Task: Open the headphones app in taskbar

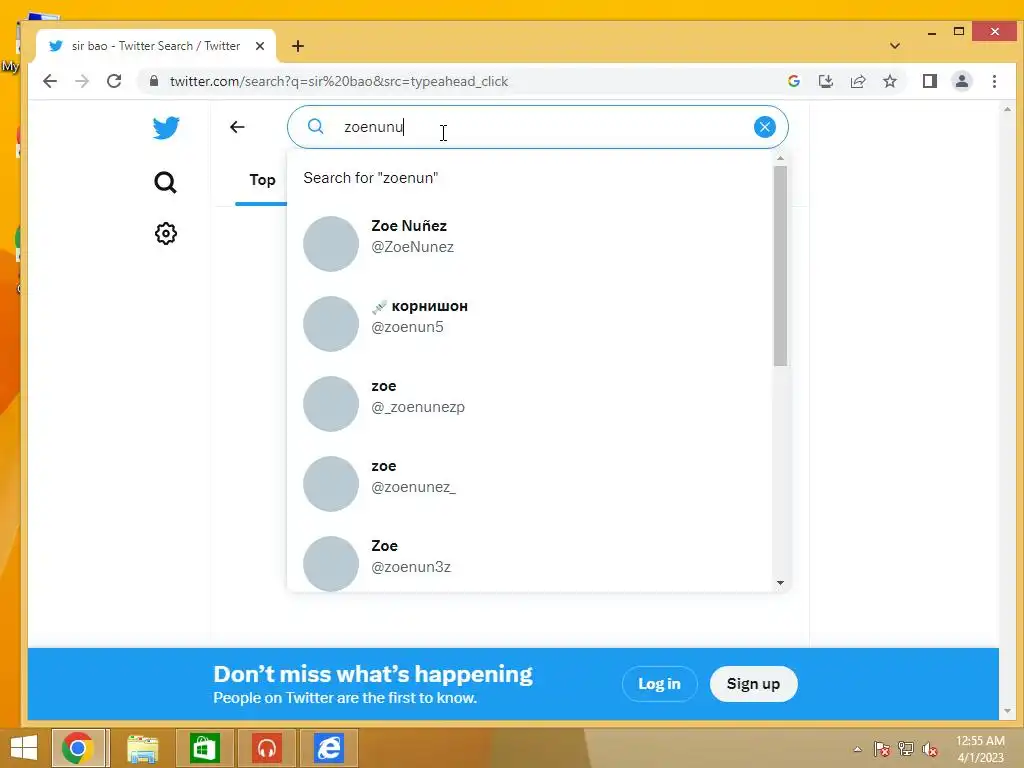Action: click(266, 748)
